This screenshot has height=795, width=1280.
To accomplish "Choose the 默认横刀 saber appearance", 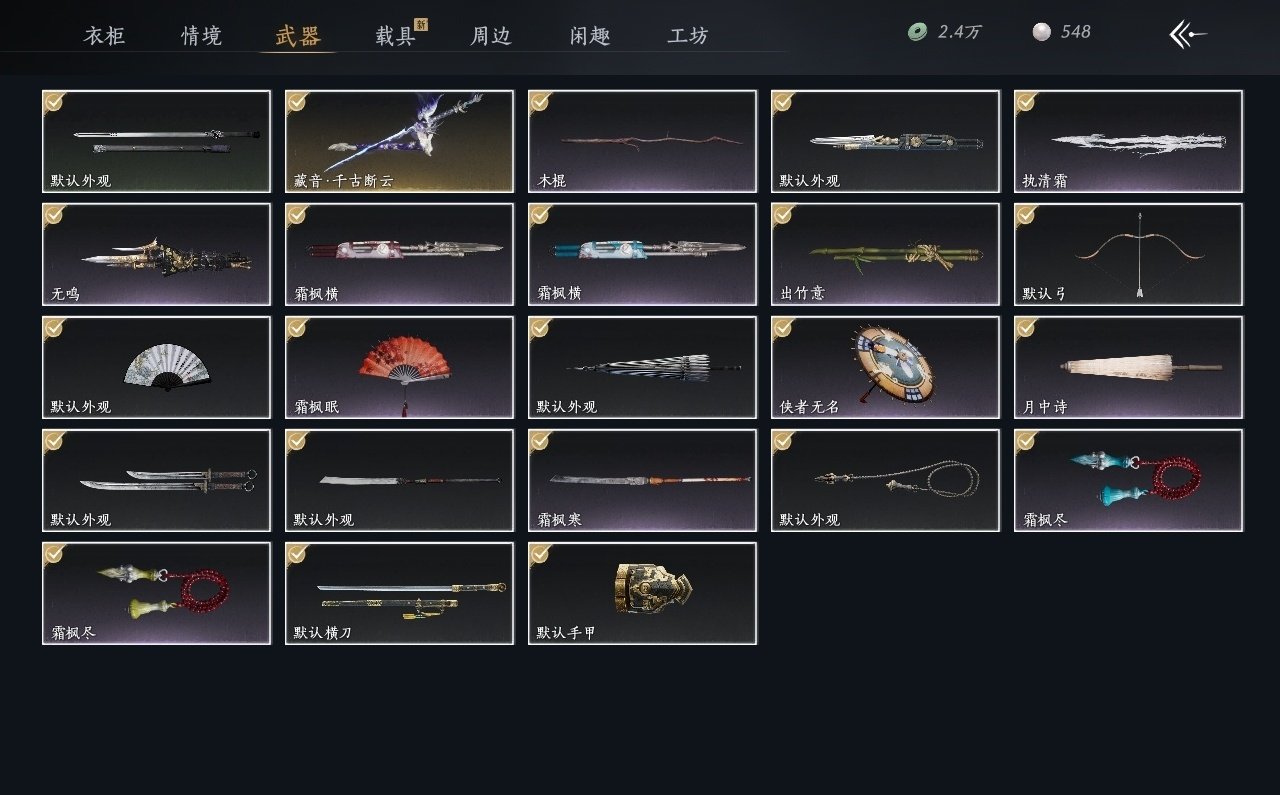I will 399,593.
